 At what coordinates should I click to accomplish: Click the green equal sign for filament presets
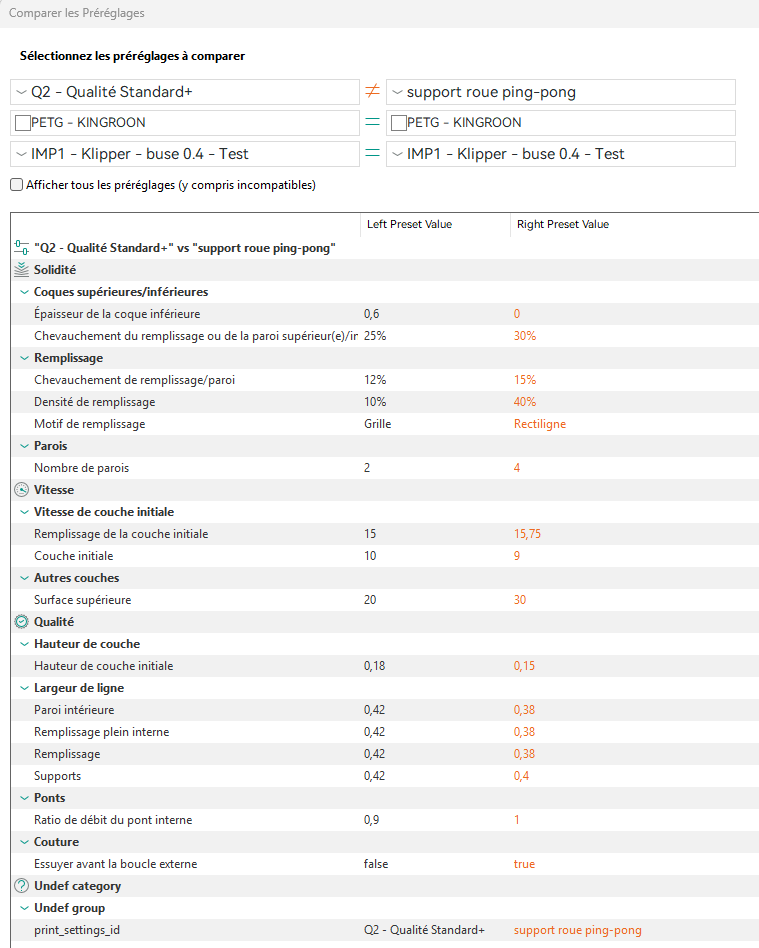(373, 122)
